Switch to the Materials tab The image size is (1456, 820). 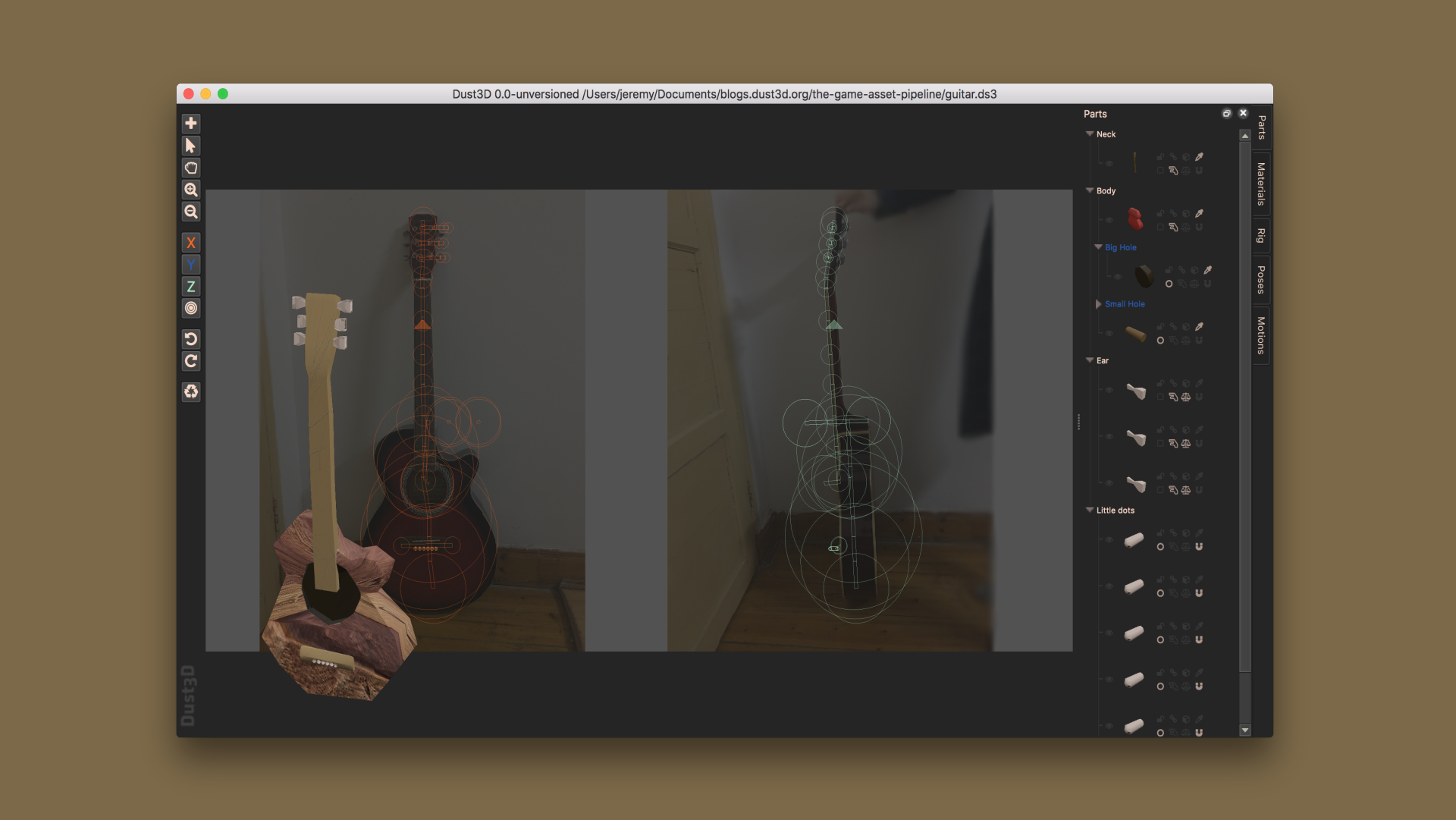(x=1261, y=184)
